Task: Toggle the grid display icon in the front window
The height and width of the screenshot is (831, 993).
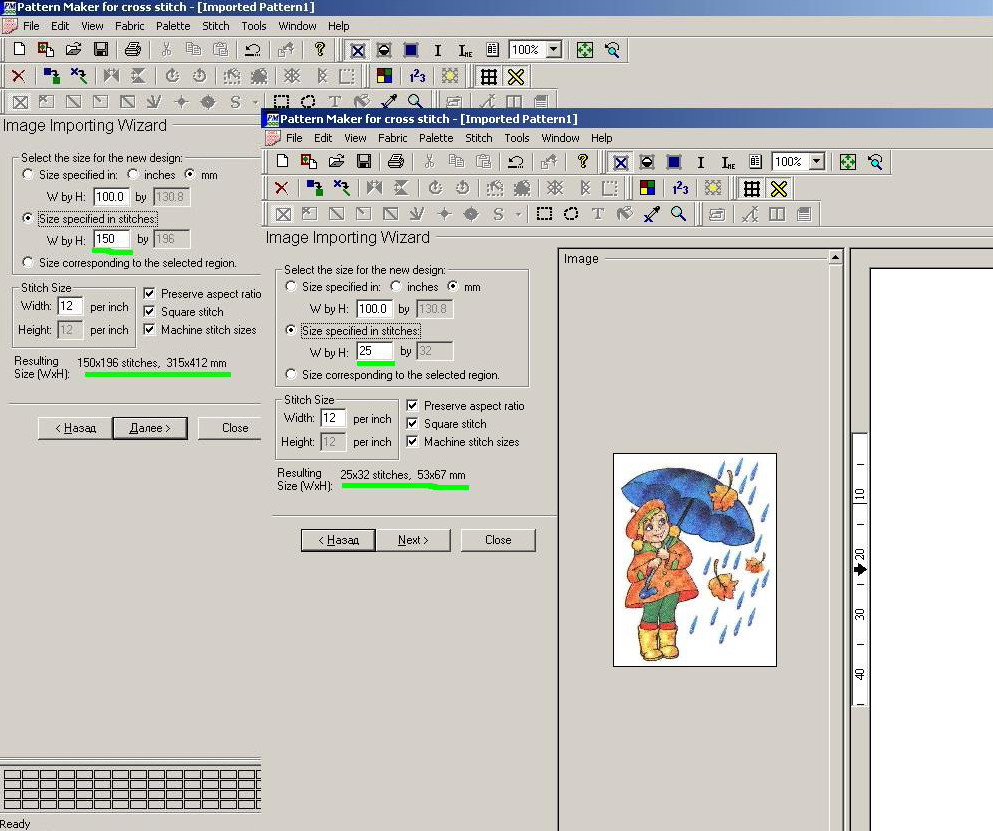Action: coord(752,188)
